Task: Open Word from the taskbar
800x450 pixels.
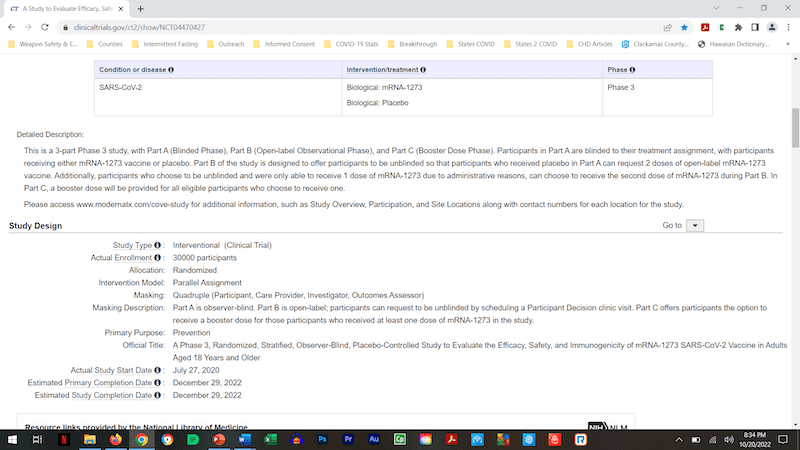Action: pos(245,440)
